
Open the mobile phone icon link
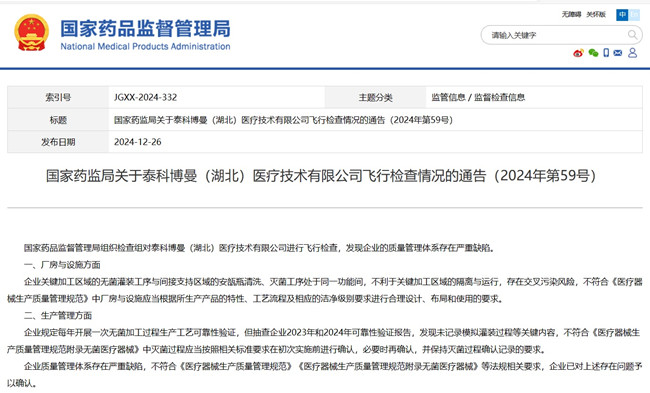[606, 53]
